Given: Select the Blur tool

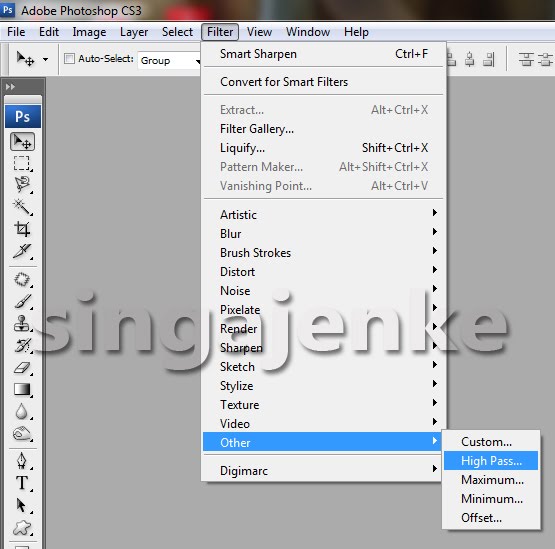Looking at the screenshot, I should pos(22,411).
